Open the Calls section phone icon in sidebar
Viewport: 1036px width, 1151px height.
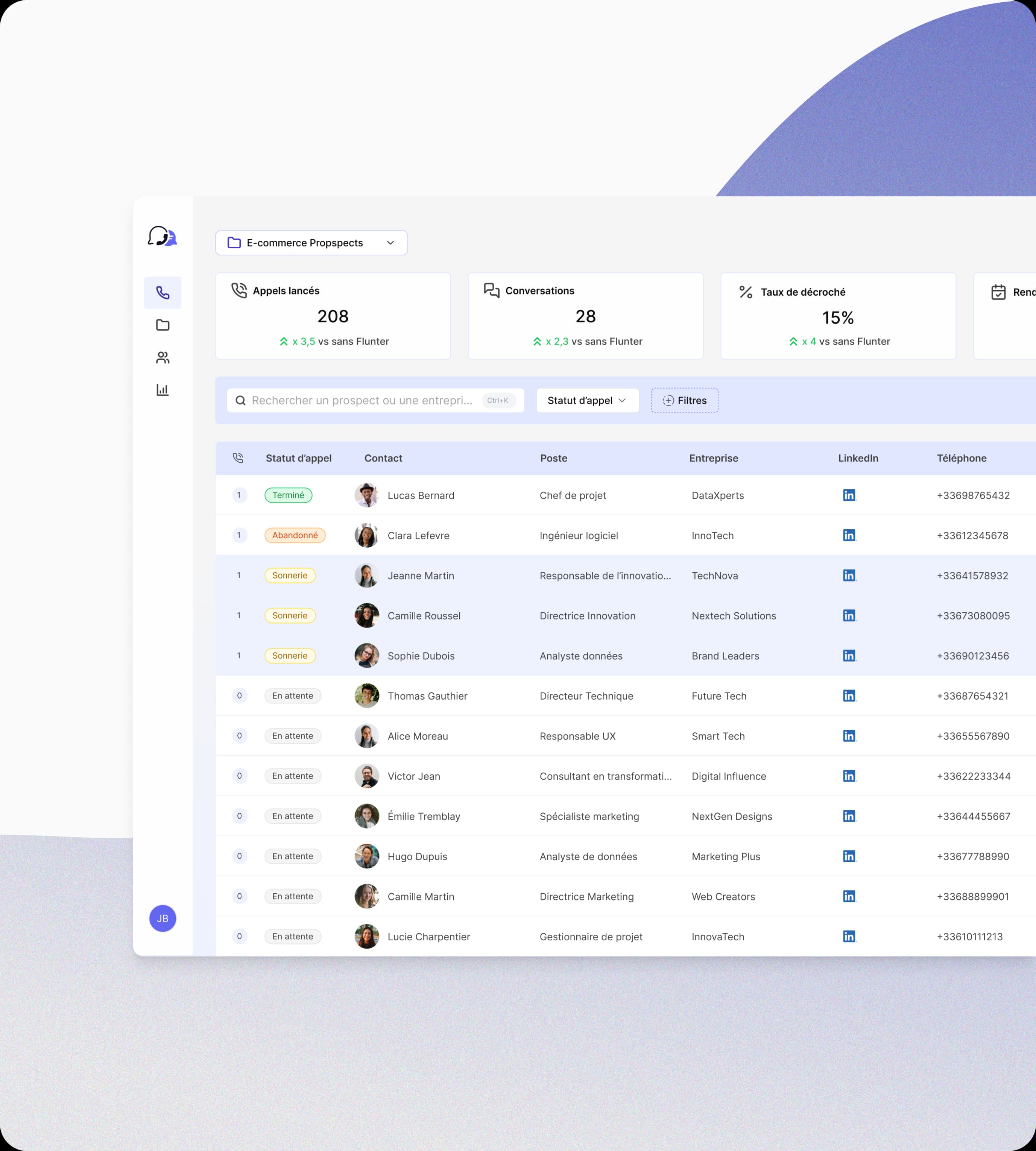[163, 293]
